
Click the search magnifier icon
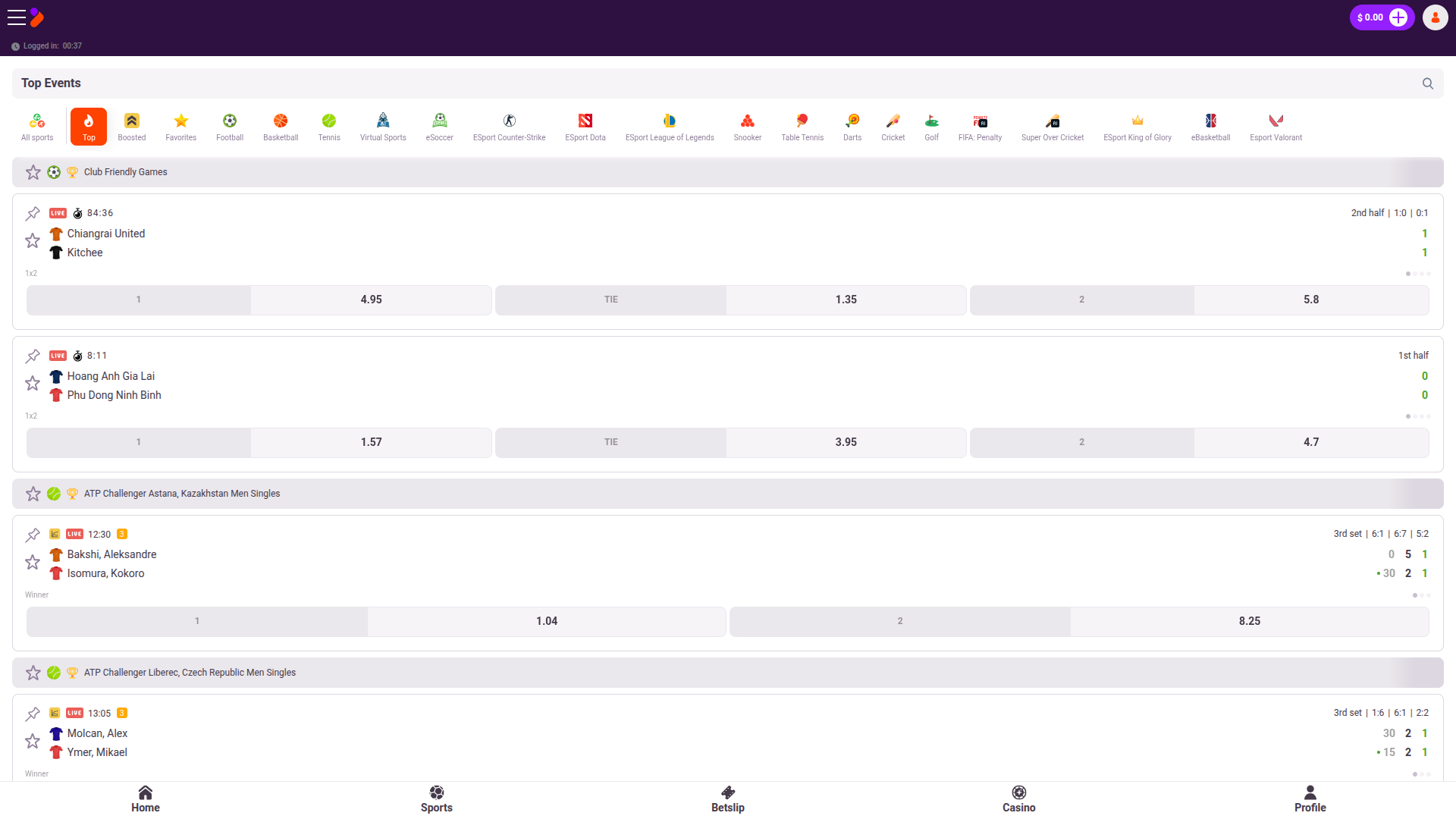click(1428, 83)
